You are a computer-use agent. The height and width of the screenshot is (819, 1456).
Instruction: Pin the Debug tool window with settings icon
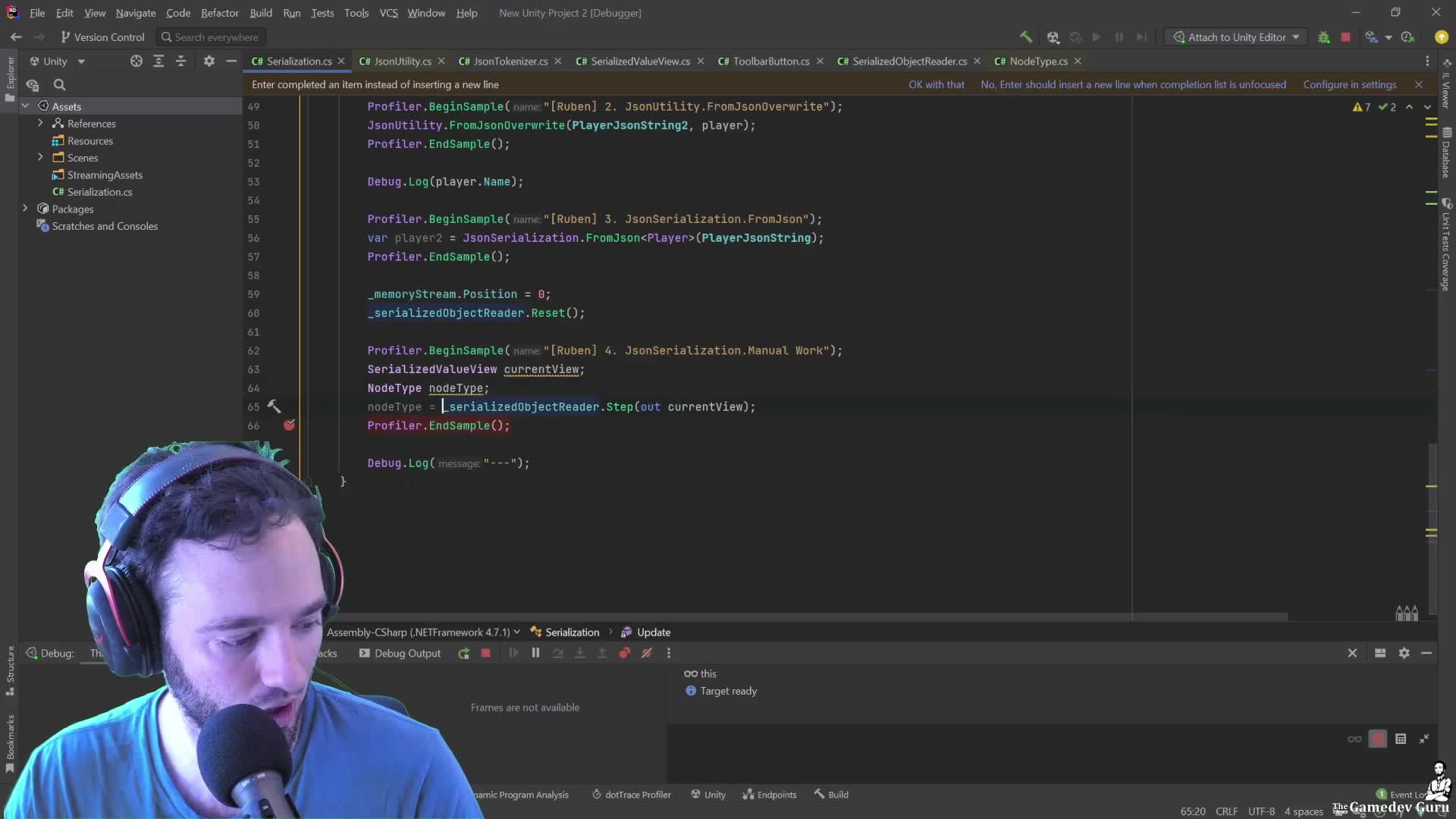tap(1405, 653)
